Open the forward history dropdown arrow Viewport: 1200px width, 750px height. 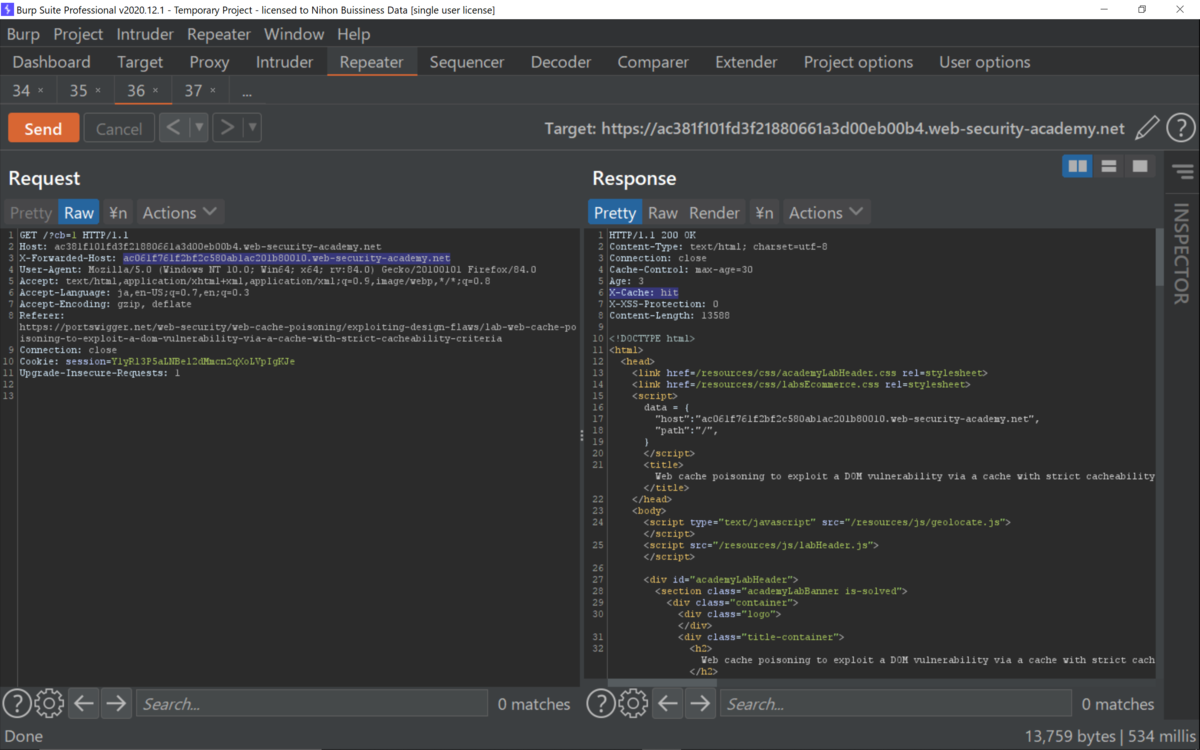click(x=252, y=128)
